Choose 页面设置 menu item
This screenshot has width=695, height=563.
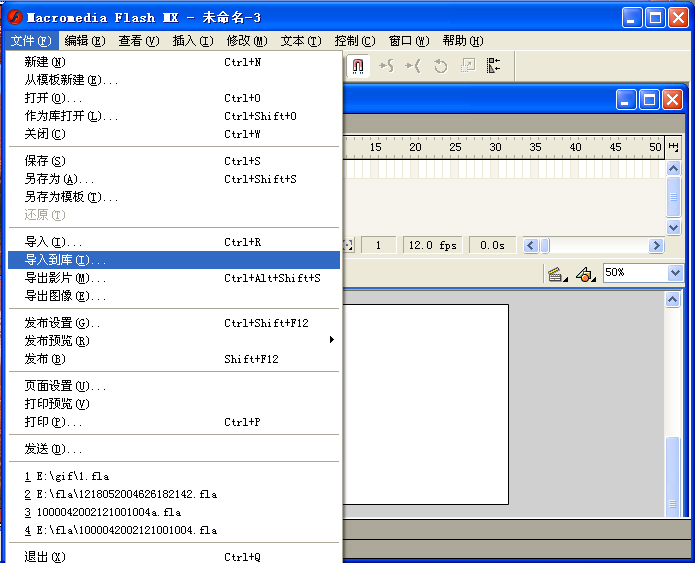pos(174,386)
